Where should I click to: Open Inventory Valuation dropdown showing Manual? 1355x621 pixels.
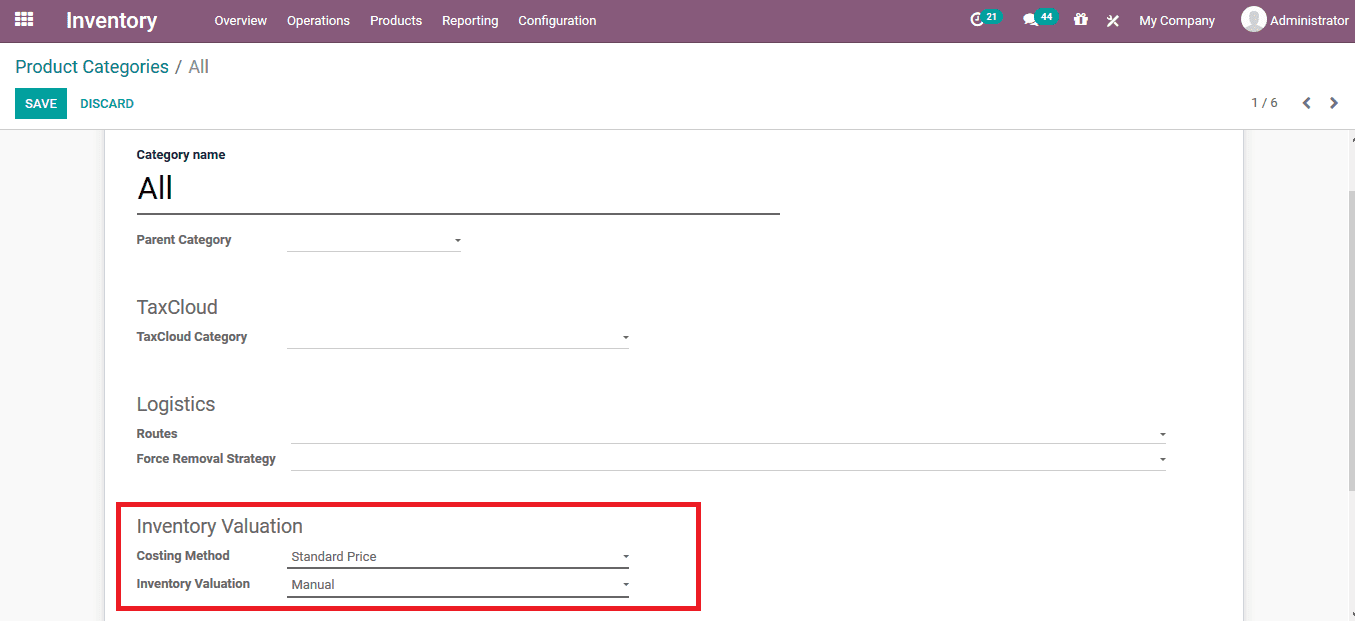(x=458, y=585)
